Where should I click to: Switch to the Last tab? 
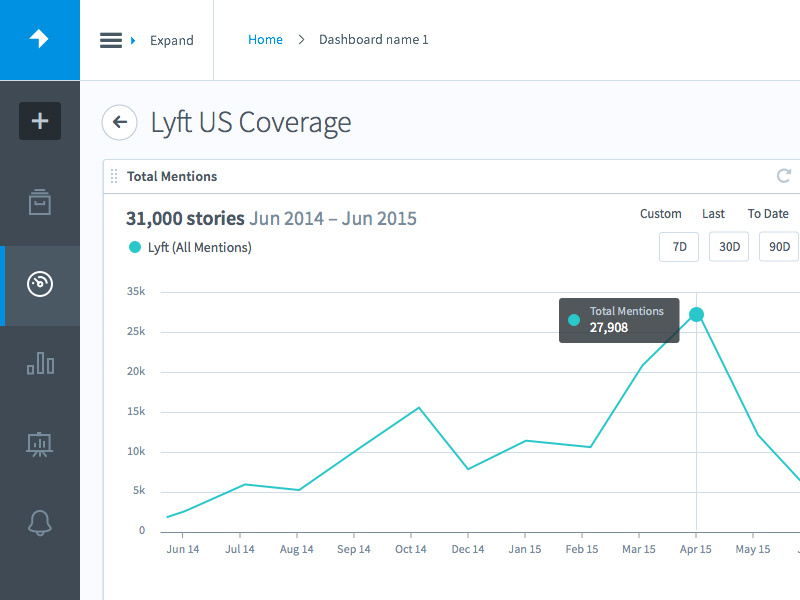(x=713, y=213)
